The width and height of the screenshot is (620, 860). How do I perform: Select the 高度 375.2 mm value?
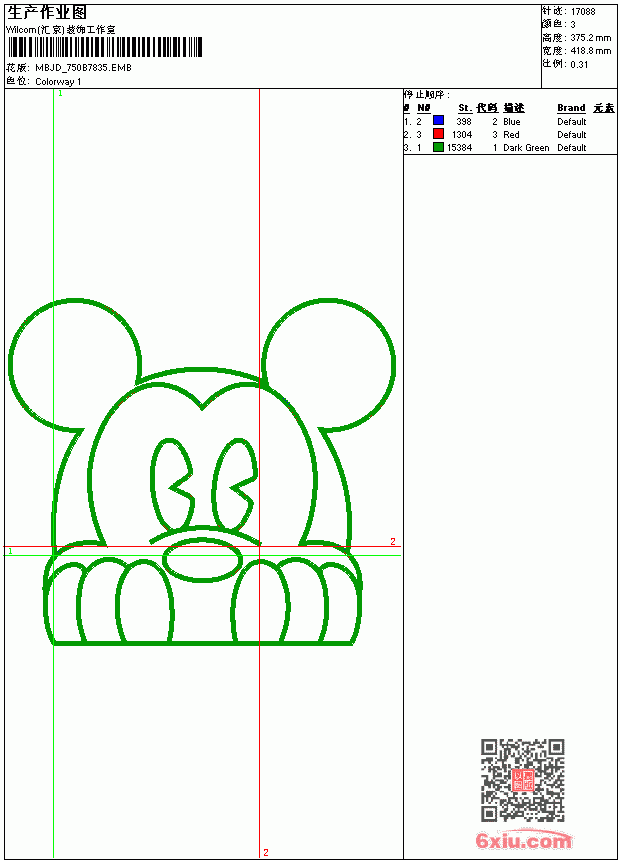pos(591,38)
